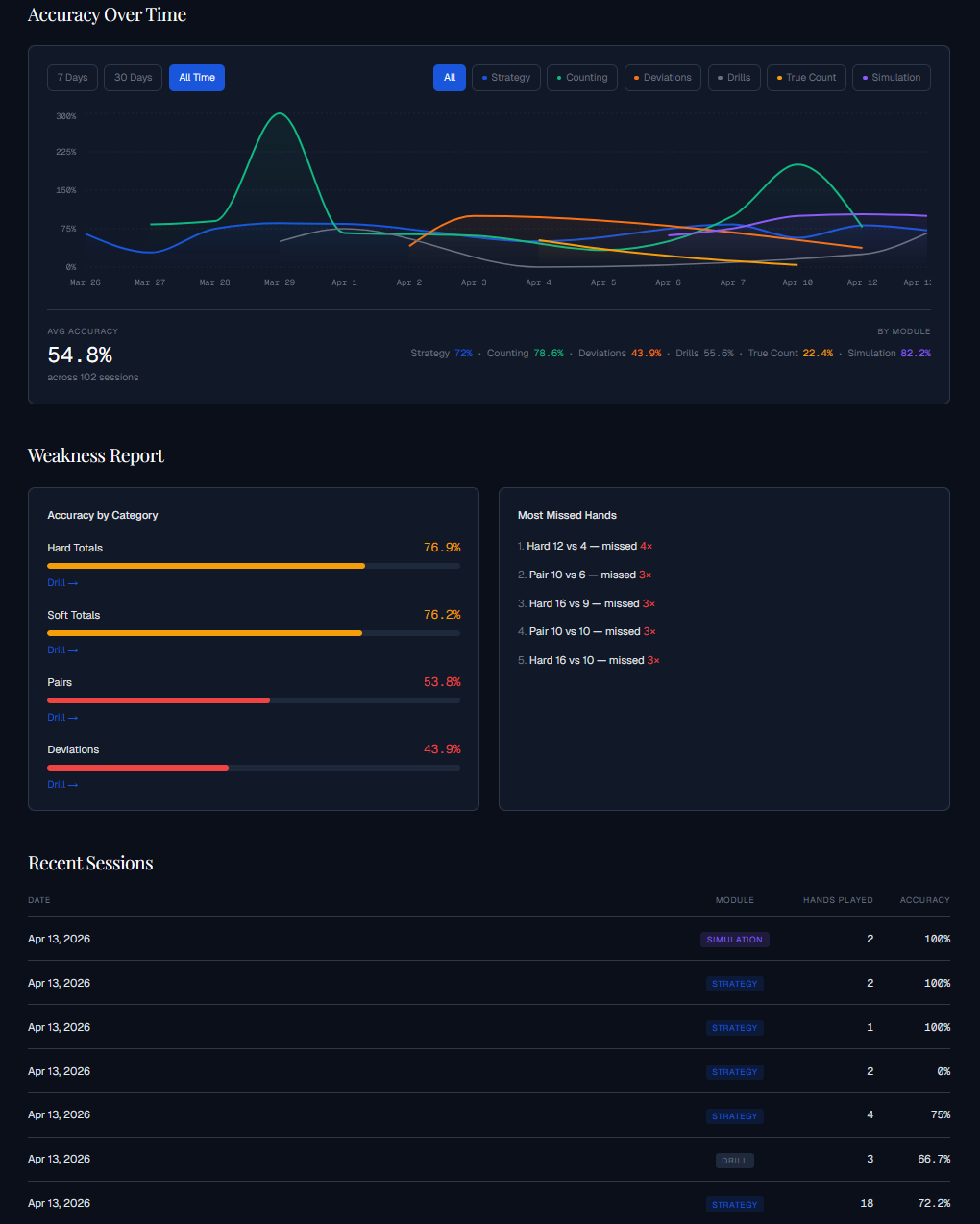Select missed hand Hard 16 vs 10
The width and height of the screenshot is (980, 1224).
(589, 660)
